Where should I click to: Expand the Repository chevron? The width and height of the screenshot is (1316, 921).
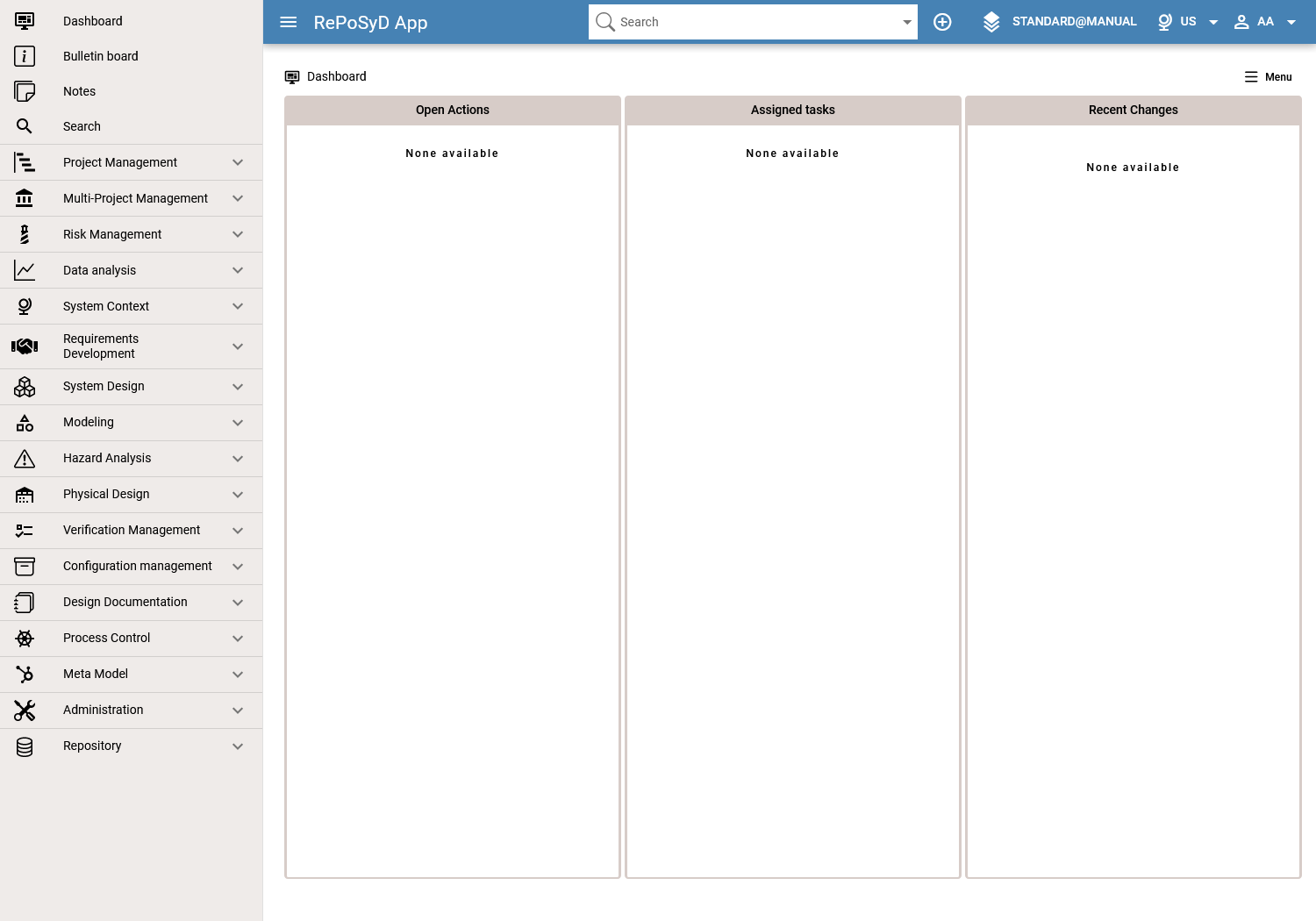(x=238, y=746)
